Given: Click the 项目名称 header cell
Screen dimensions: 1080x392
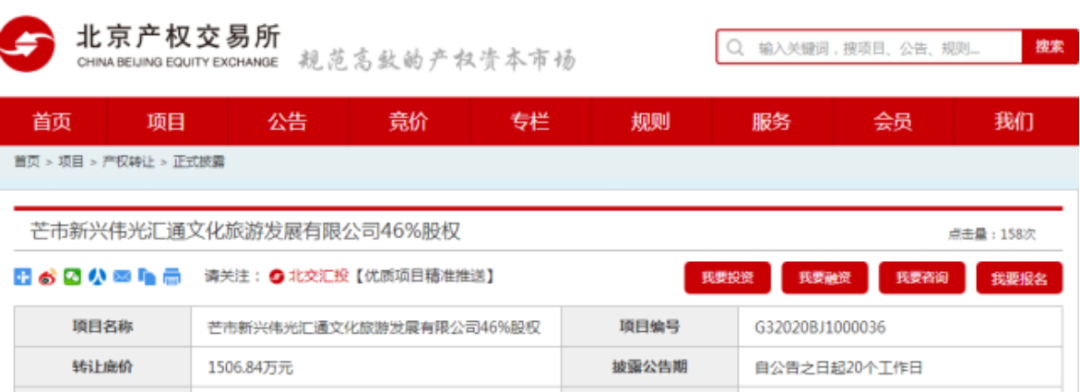Looking at the screenshot, I should 103,327.
